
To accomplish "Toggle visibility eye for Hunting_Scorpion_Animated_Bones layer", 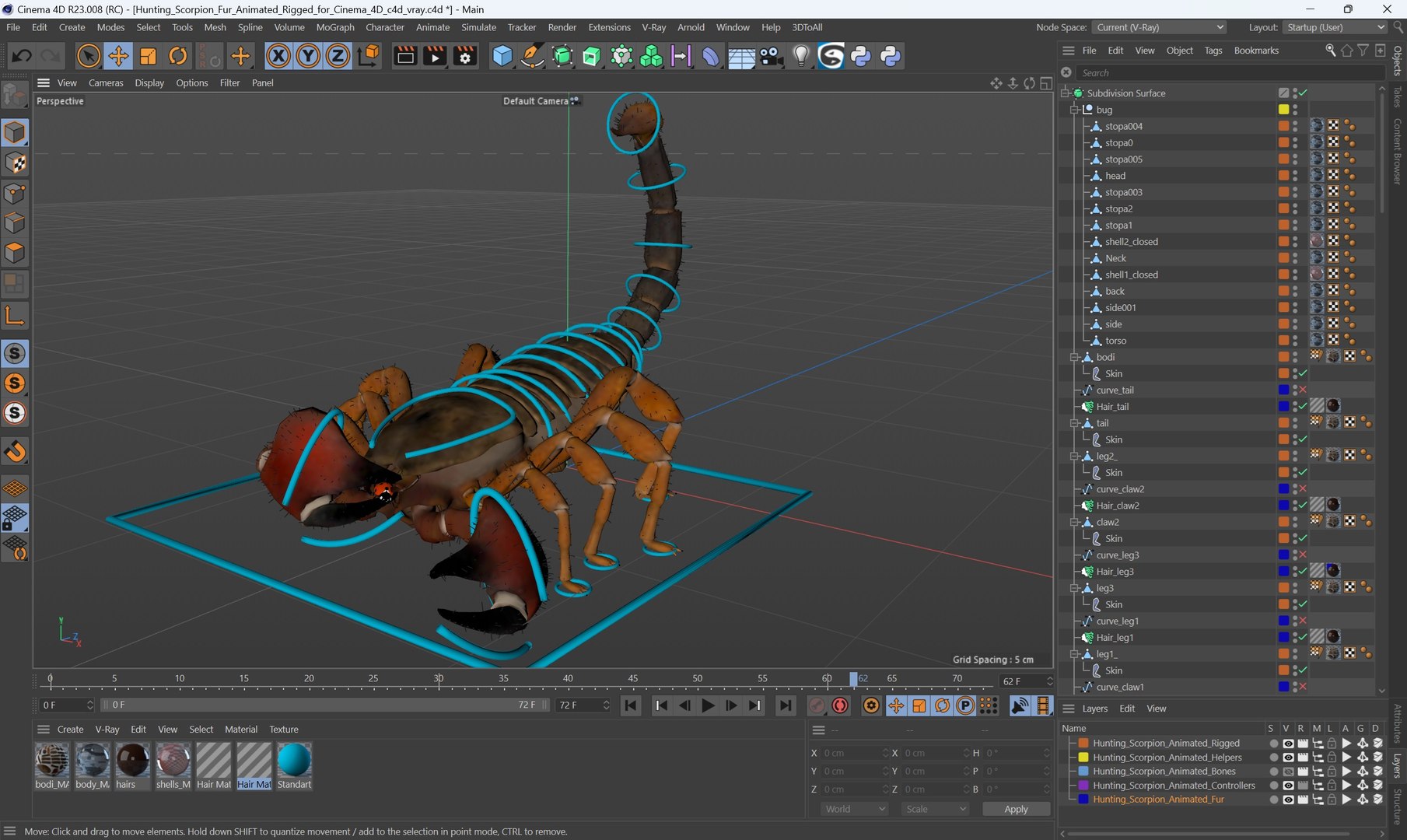I will [x=1288, y=772].
